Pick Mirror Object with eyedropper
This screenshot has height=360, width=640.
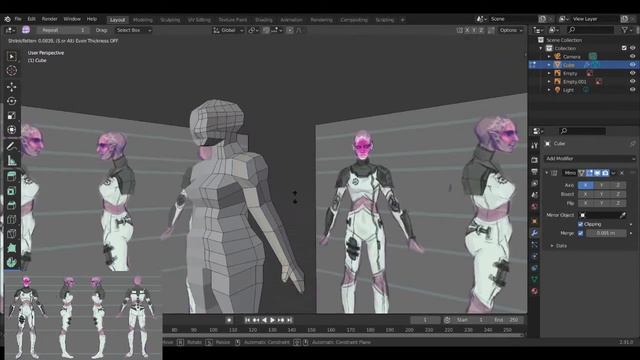pyautogui.click(x=623, y=215)
